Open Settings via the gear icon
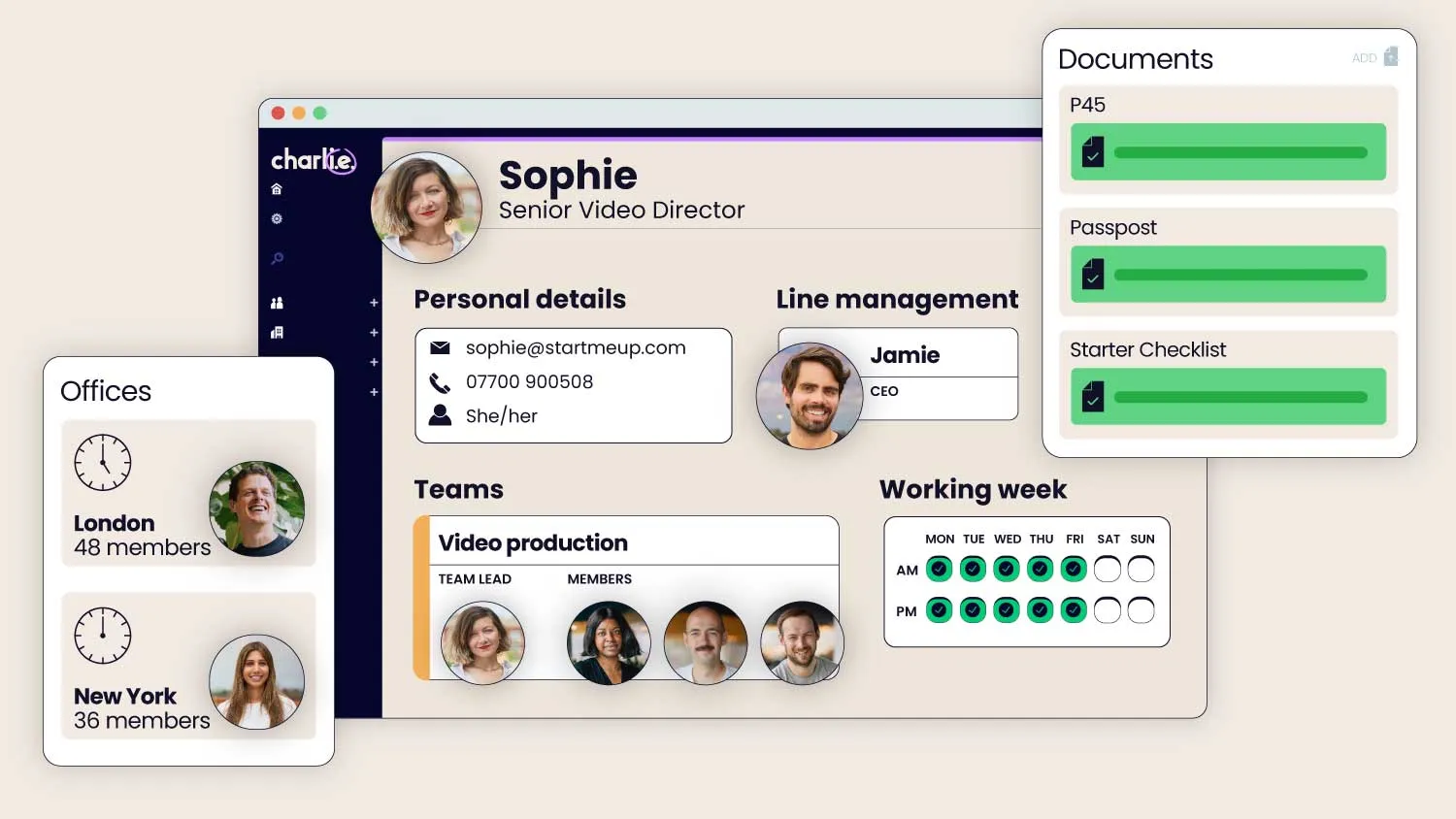Screen dimensions: 1456x819 point(277,219)
